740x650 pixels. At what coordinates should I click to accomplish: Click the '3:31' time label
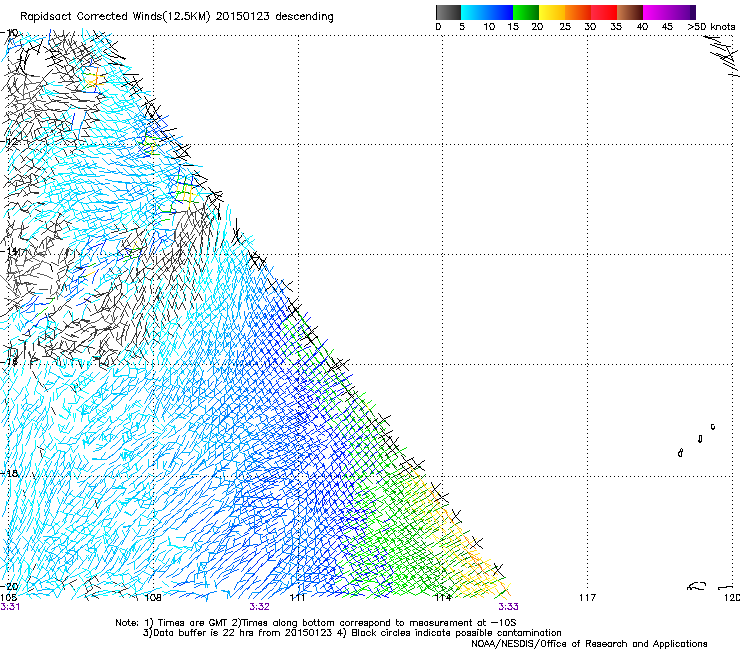point(10,607)
